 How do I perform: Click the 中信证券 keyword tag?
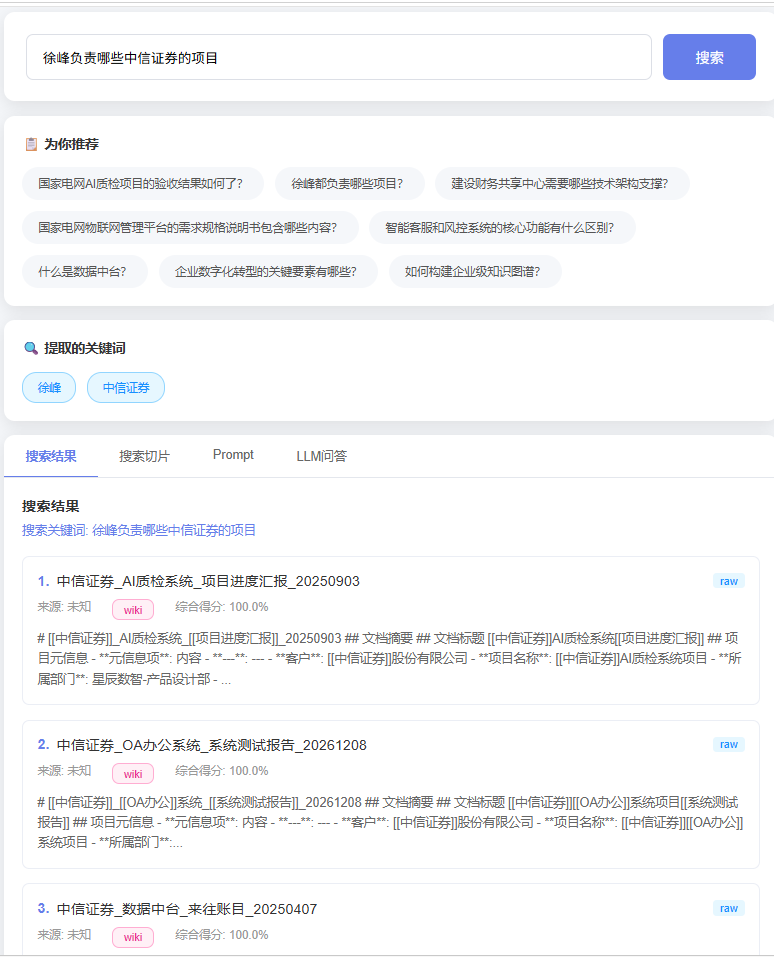coord(126,387)
